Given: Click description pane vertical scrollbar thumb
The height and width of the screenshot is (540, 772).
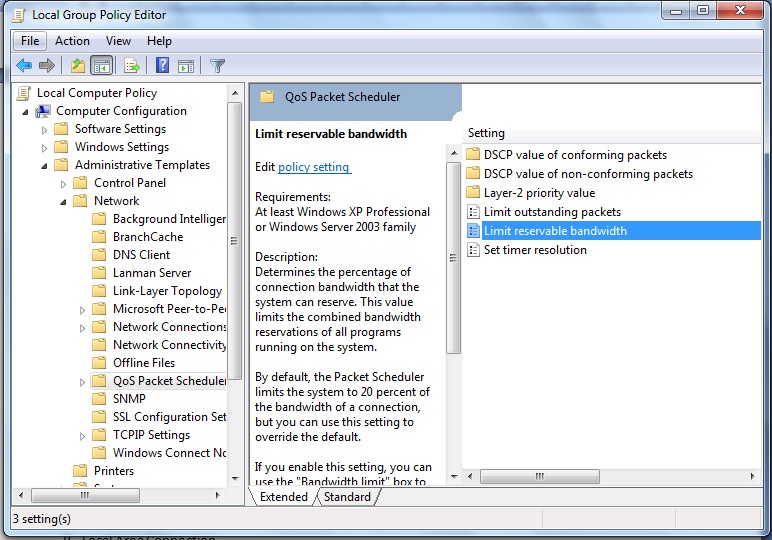Looking at the screenshot, I should [453, 258].
